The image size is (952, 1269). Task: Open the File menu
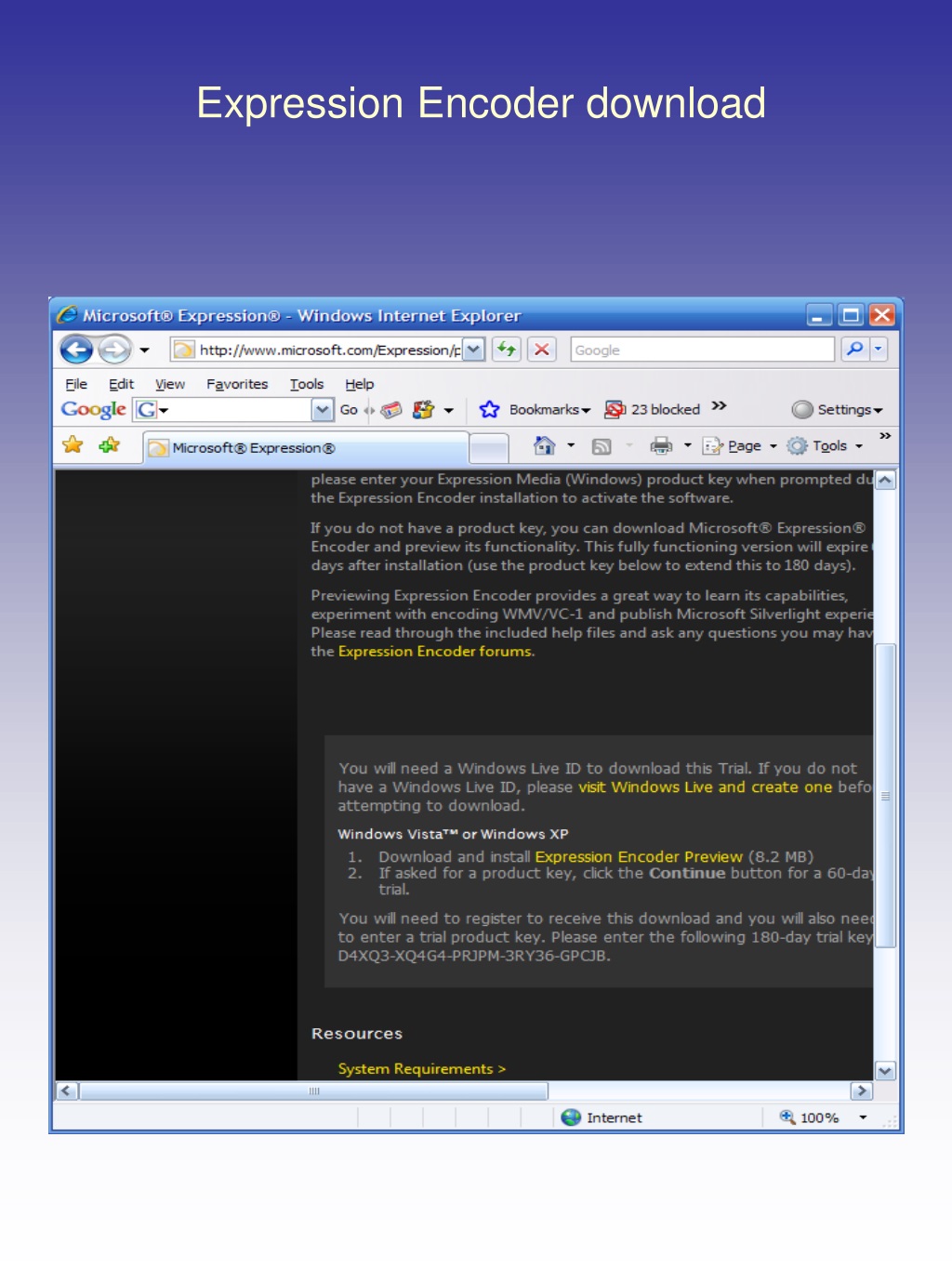click(x=76, y=384)
